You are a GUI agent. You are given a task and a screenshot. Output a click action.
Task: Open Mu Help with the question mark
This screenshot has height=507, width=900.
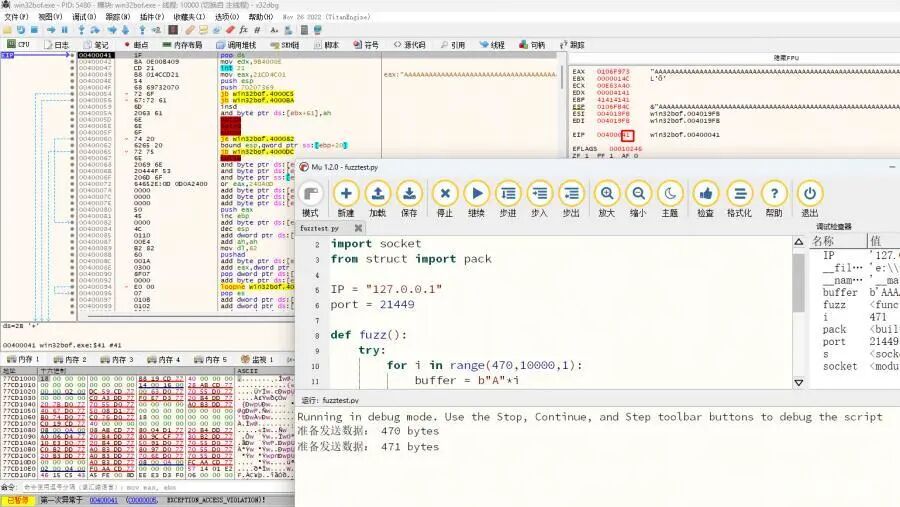(x=774, y=199)
